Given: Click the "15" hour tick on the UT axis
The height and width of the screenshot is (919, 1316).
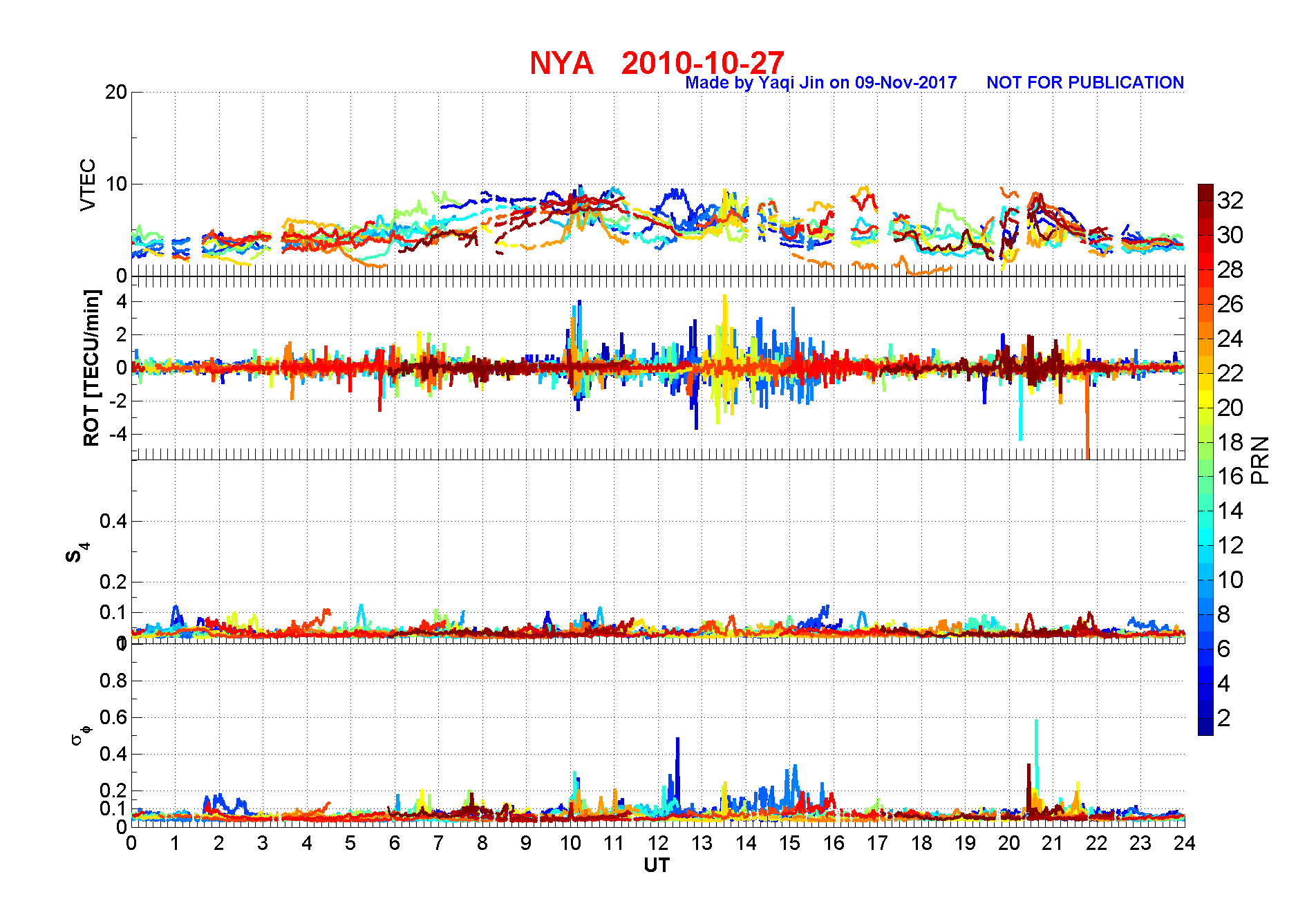Looking at the screenshot, I should click(789, 843).
